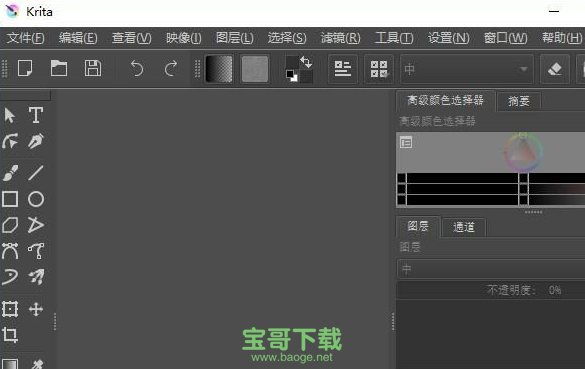585x369 pixels.
Task: Redo the last action
Action: (171, 69)
